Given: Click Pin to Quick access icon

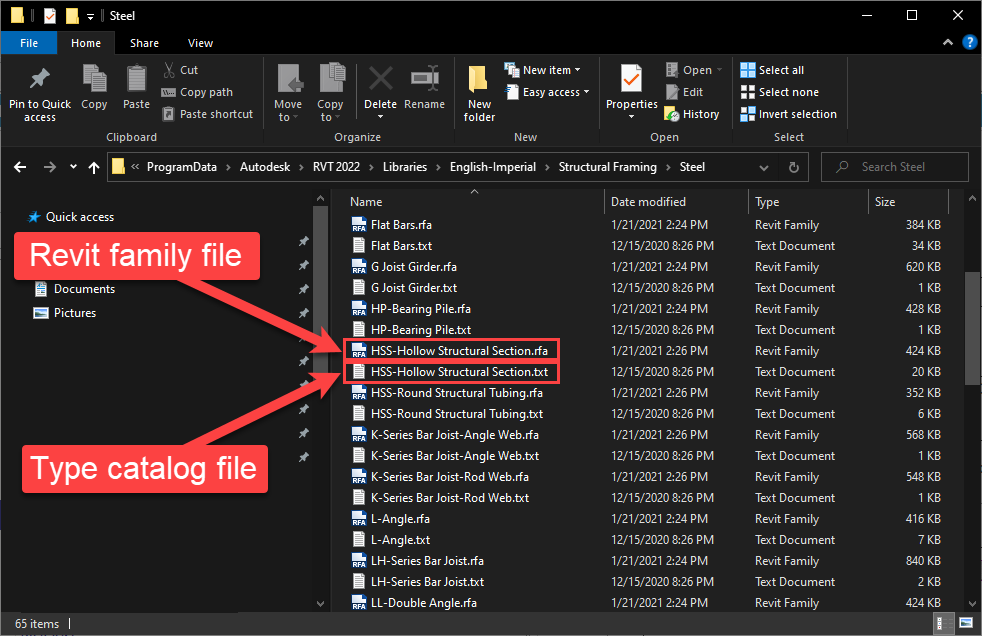Looking at the screenshot, I should pyautogui.click(x=39, y=80).
